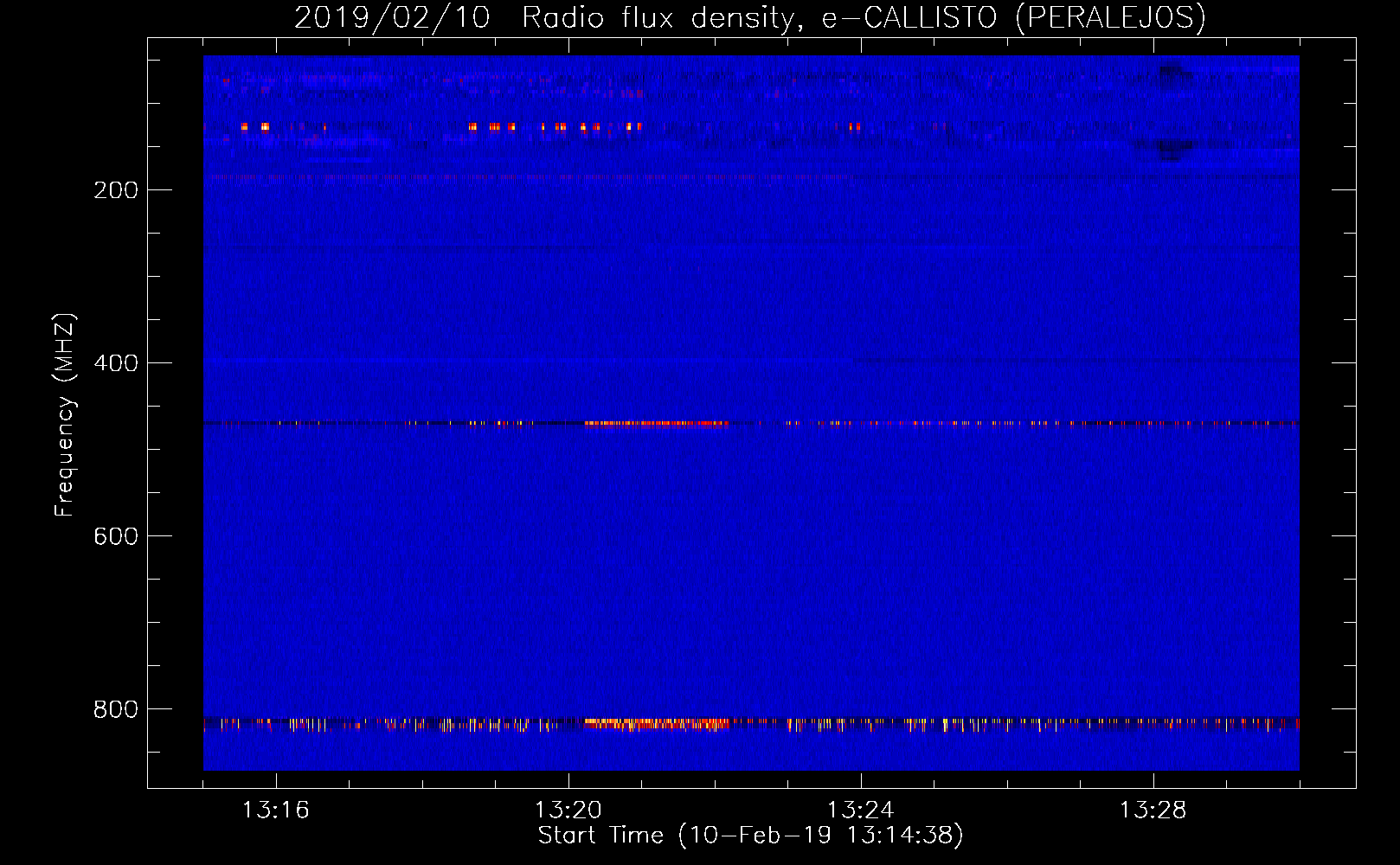Viewport: 1400px width, 865px height.
Task: Click the plot title 'Radio flux density, e-CALLISTO (PERALEJOS)'
Action: [x=864, y=17]
